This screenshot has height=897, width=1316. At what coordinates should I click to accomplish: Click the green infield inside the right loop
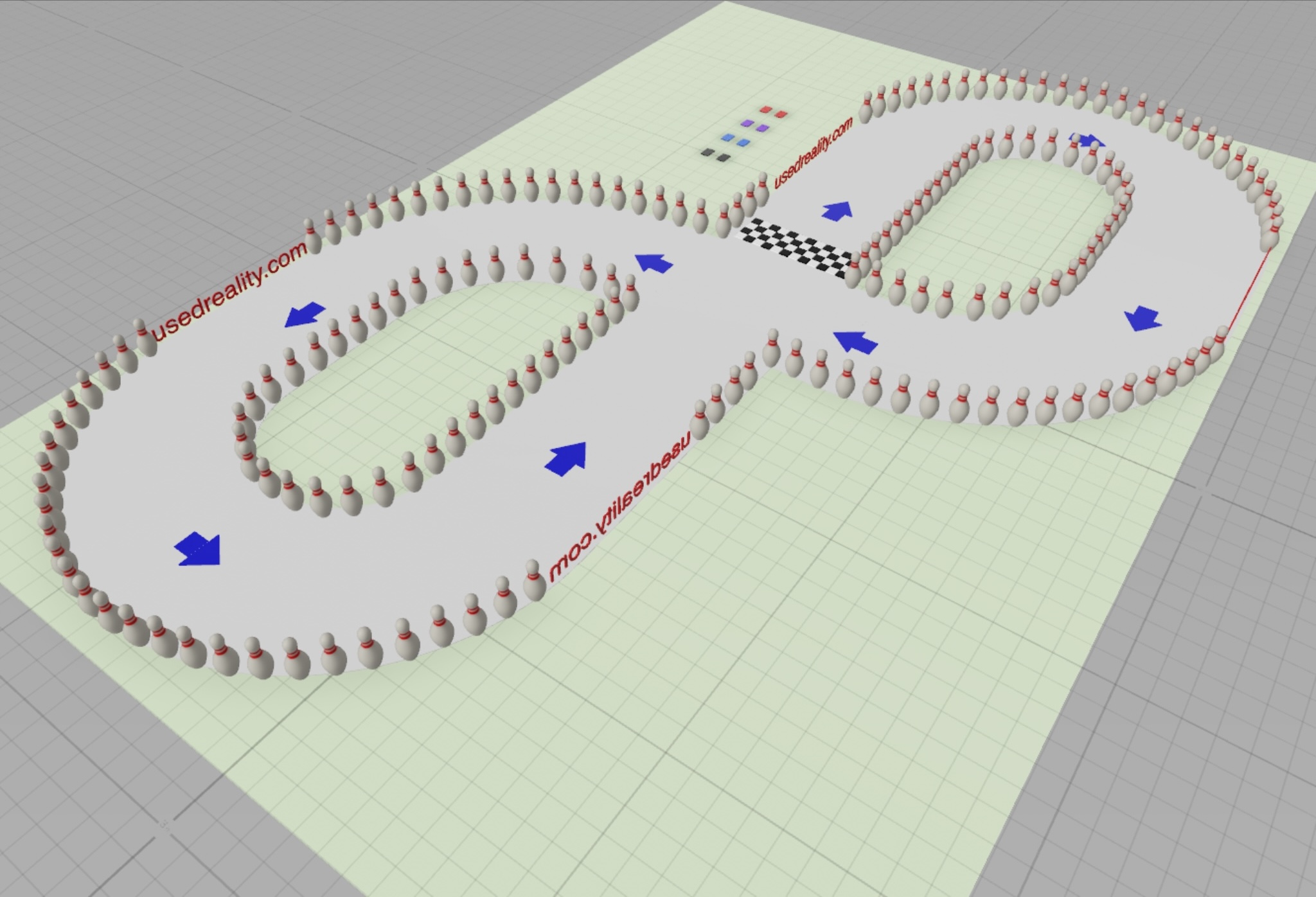click(x=1002, y=225)
